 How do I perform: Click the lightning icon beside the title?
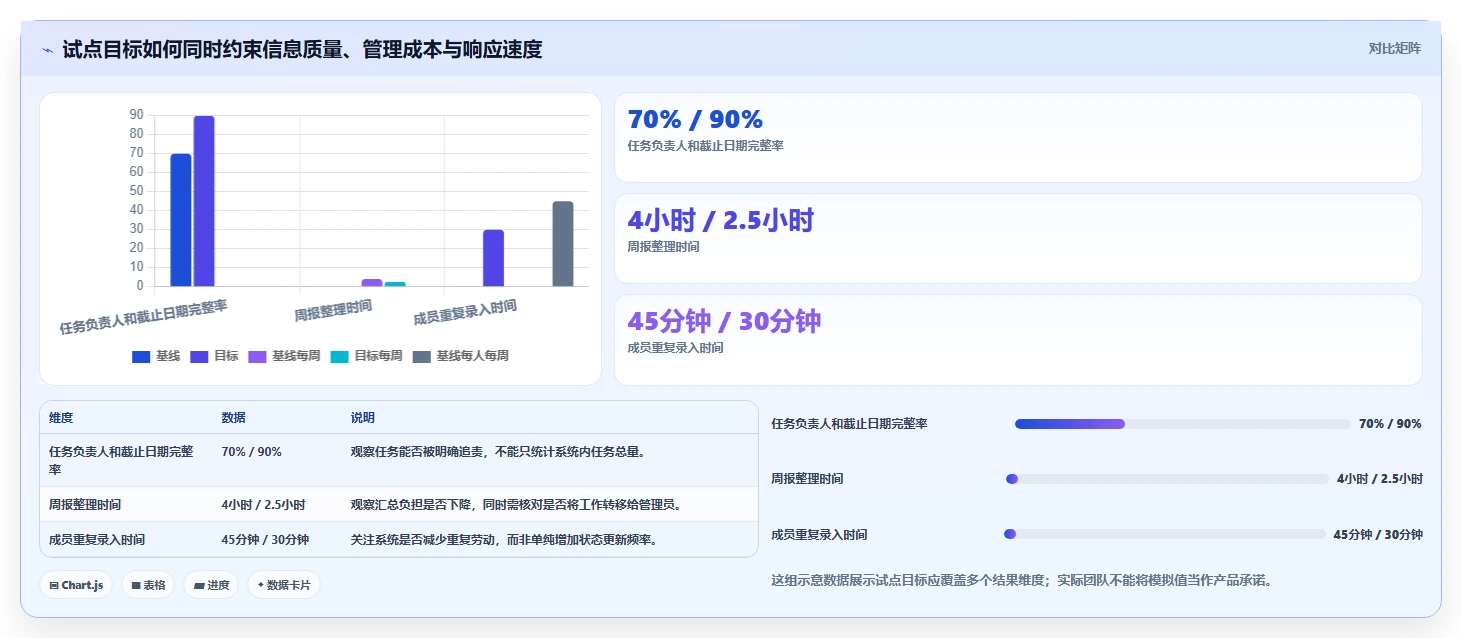[47, 50]
